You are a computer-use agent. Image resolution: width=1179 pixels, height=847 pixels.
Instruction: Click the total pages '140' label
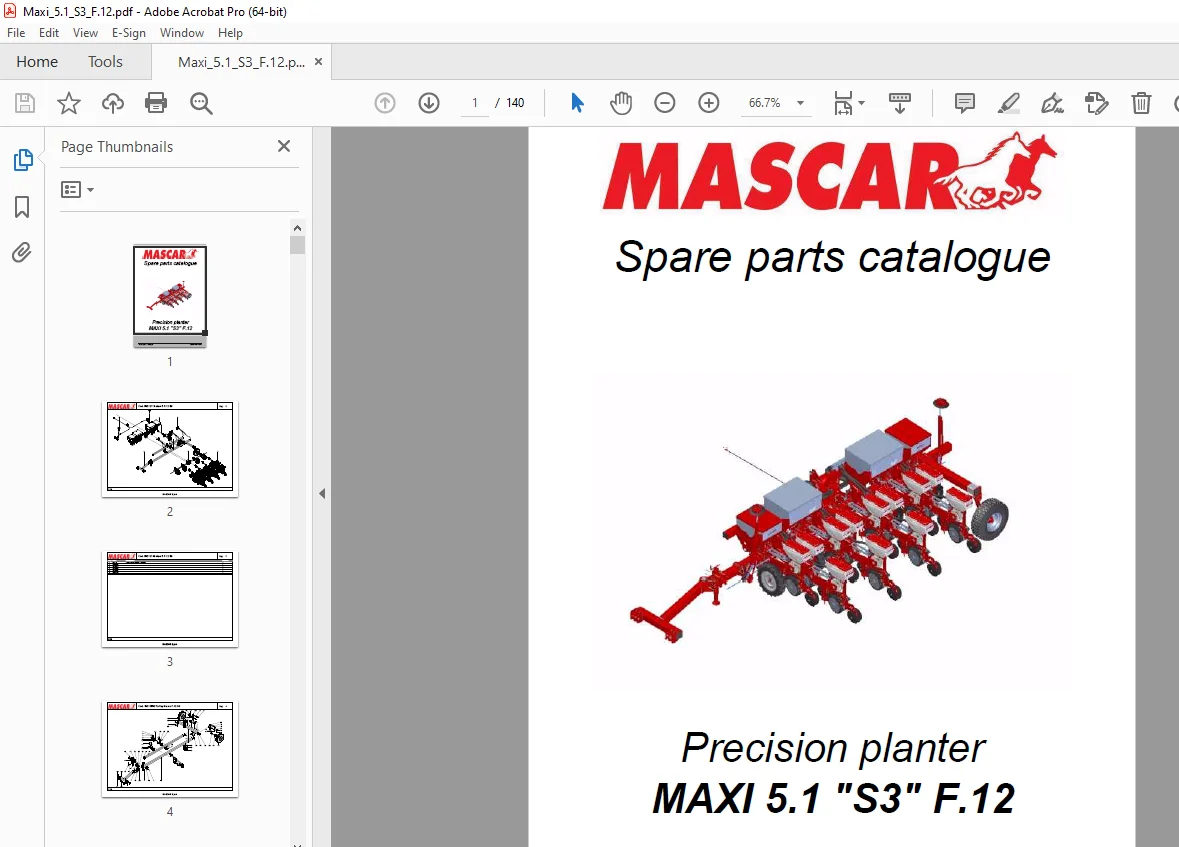tap(515, 103)
